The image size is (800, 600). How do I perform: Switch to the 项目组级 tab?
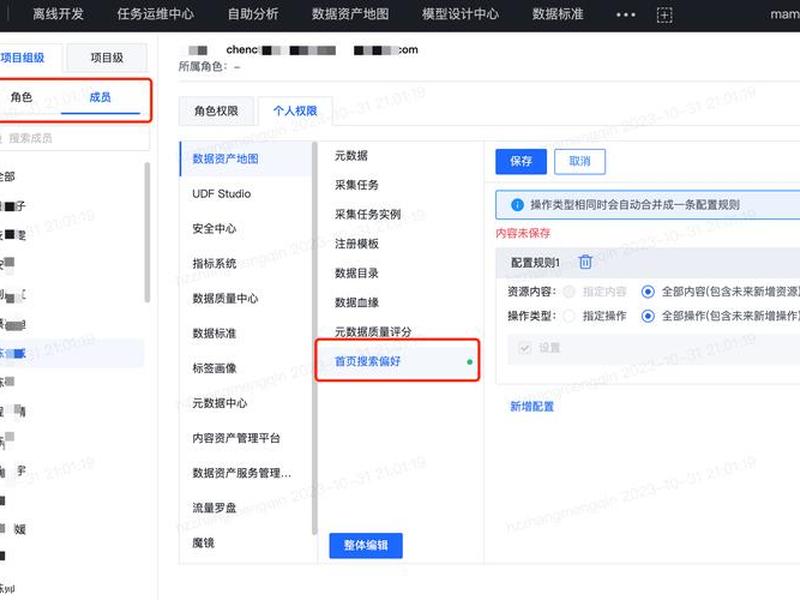[30, 58]
